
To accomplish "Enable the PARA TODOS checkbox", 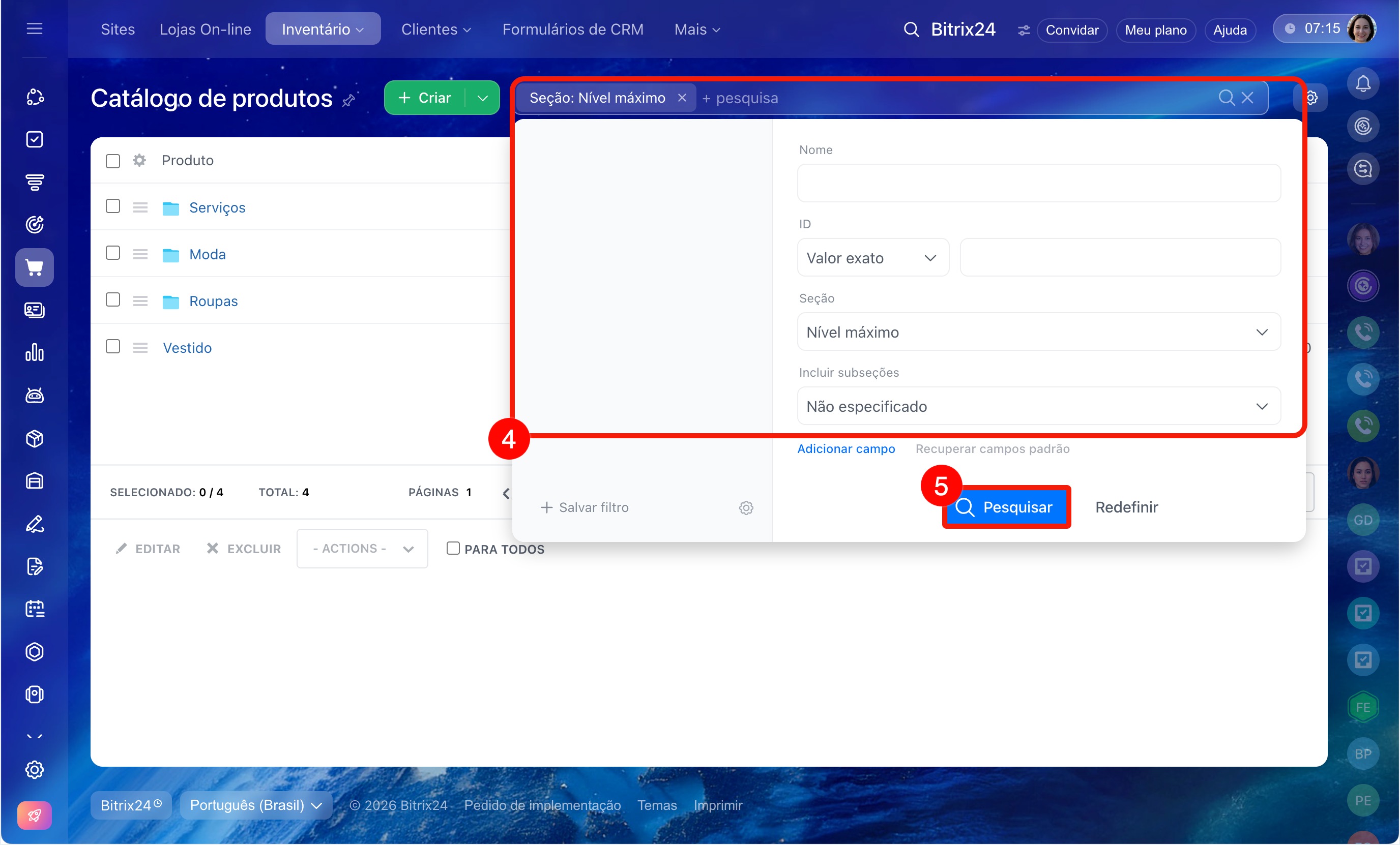I will tap(453, 549).
